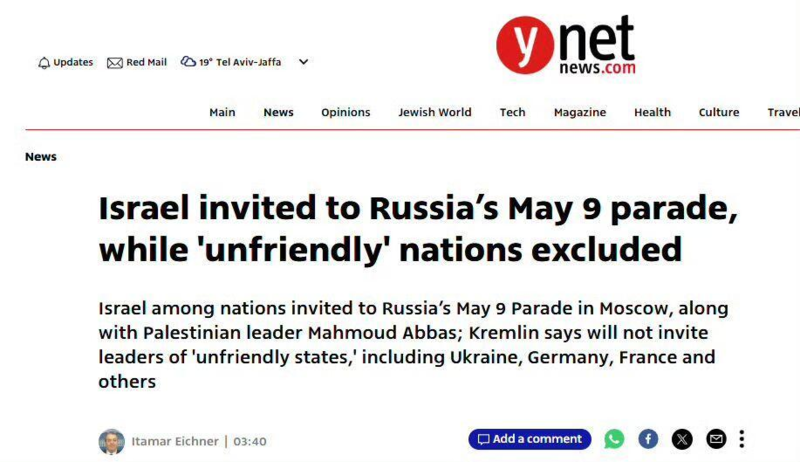Screen dimensions: 800x462
Task: Click the weather cloud icon
Action: (x=188, y=62)
